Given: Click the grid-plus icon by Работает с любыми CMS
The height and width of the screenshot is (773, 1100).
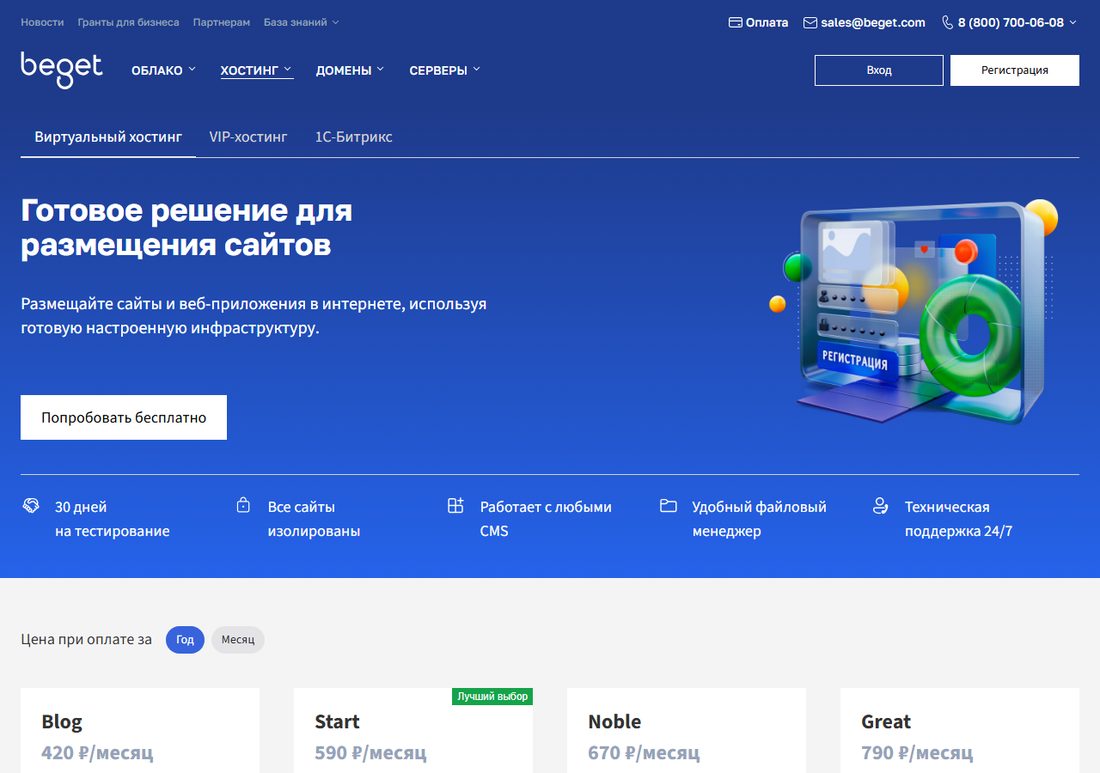Looking at the screenshot, I should click(455, 505).
